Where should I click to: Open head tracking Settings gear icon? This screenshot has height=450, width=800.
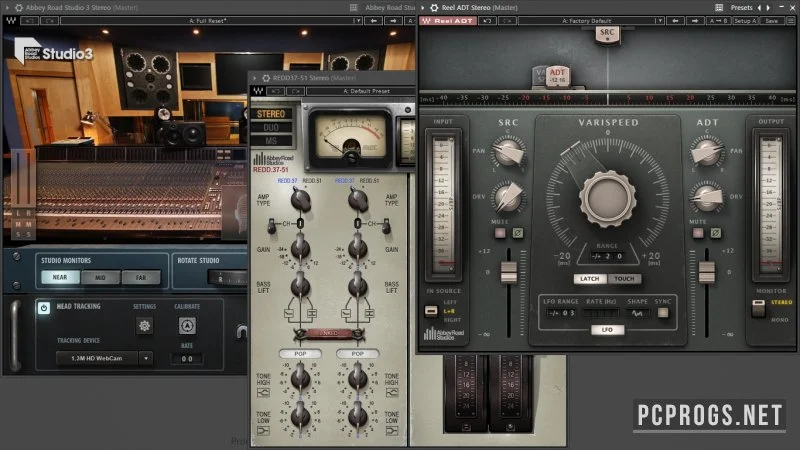[144, 326]
